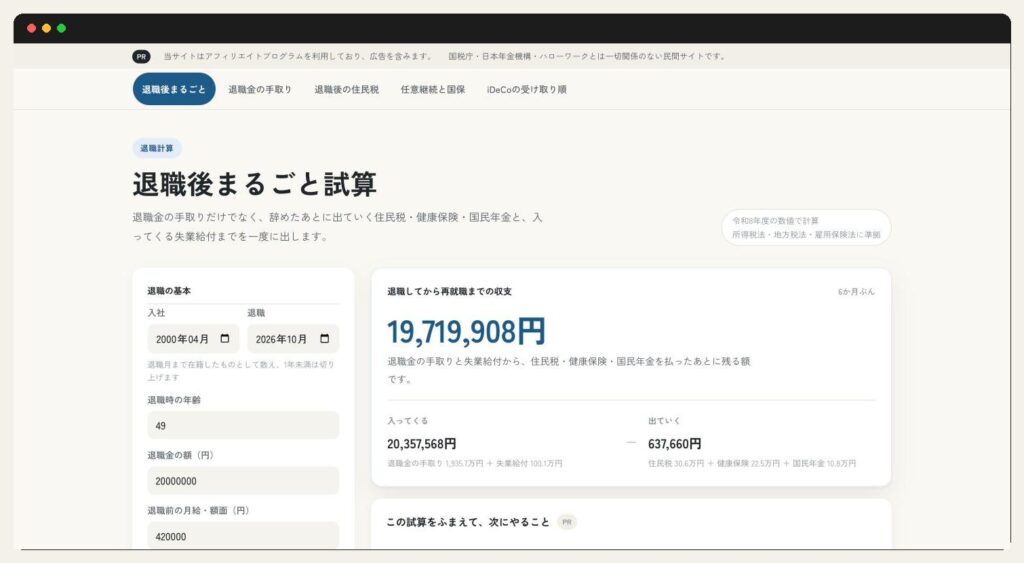Click PR badge beside 次にやること heading
The height and width of the screenshot is (563, 1024).
(567, 522)
